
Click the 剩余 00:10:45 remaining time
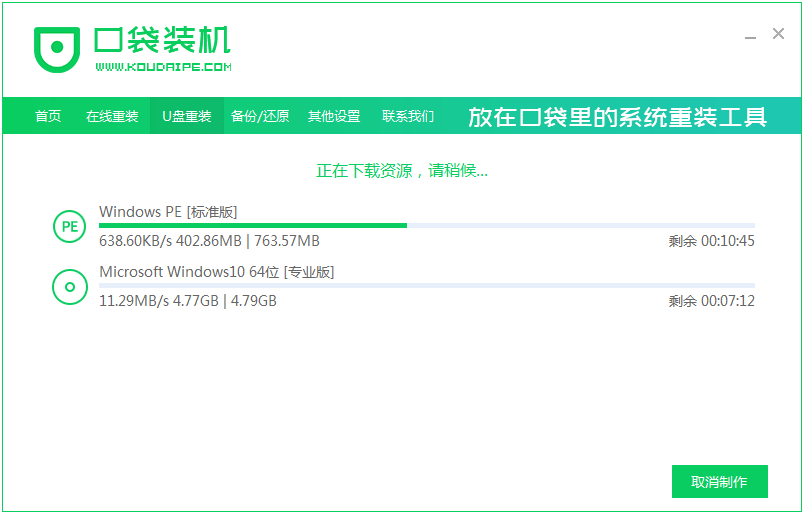pos(711,241)
